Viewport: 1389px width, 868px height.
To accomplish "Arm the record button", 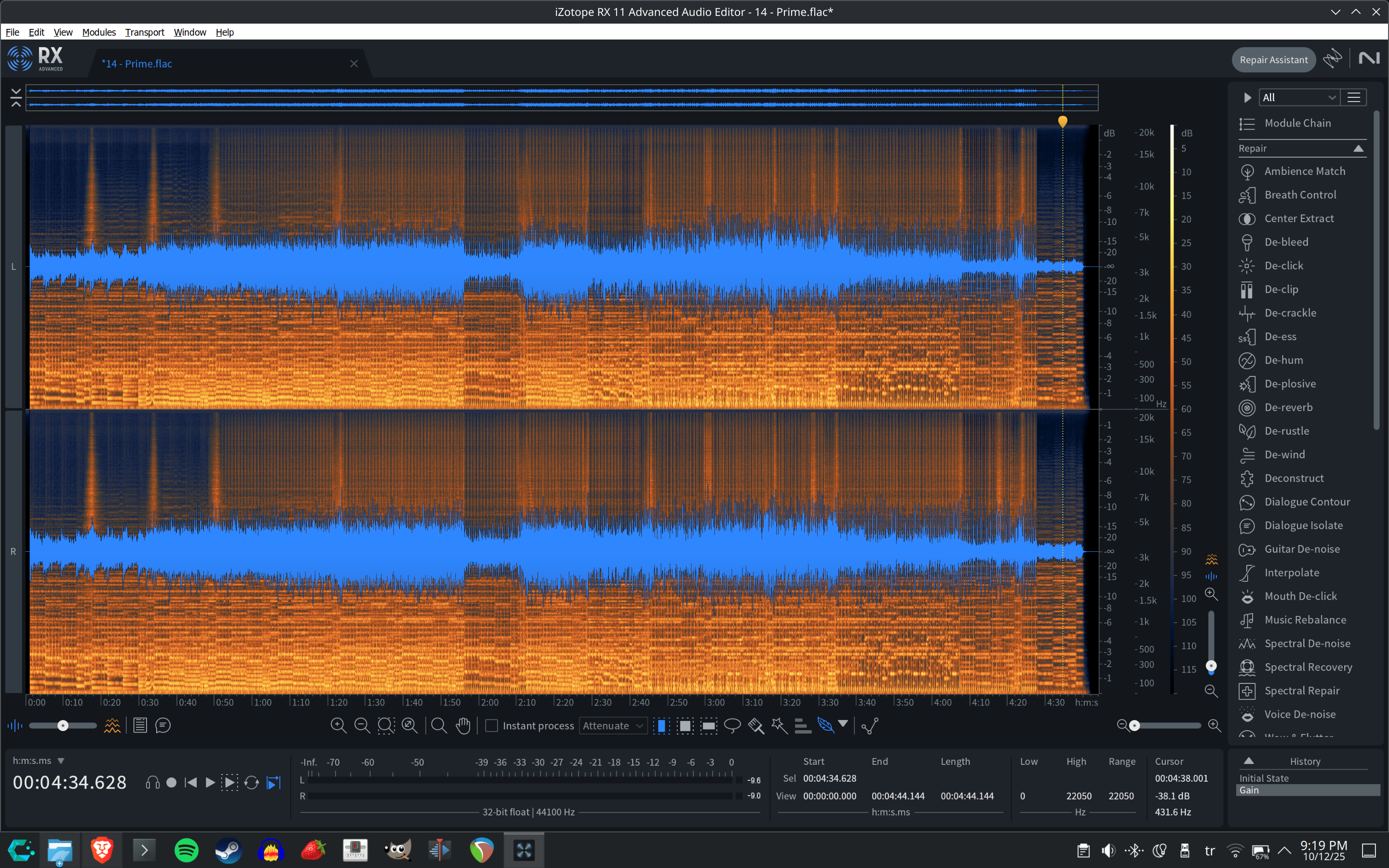I will pyautogui.click(x=171, y=783).
